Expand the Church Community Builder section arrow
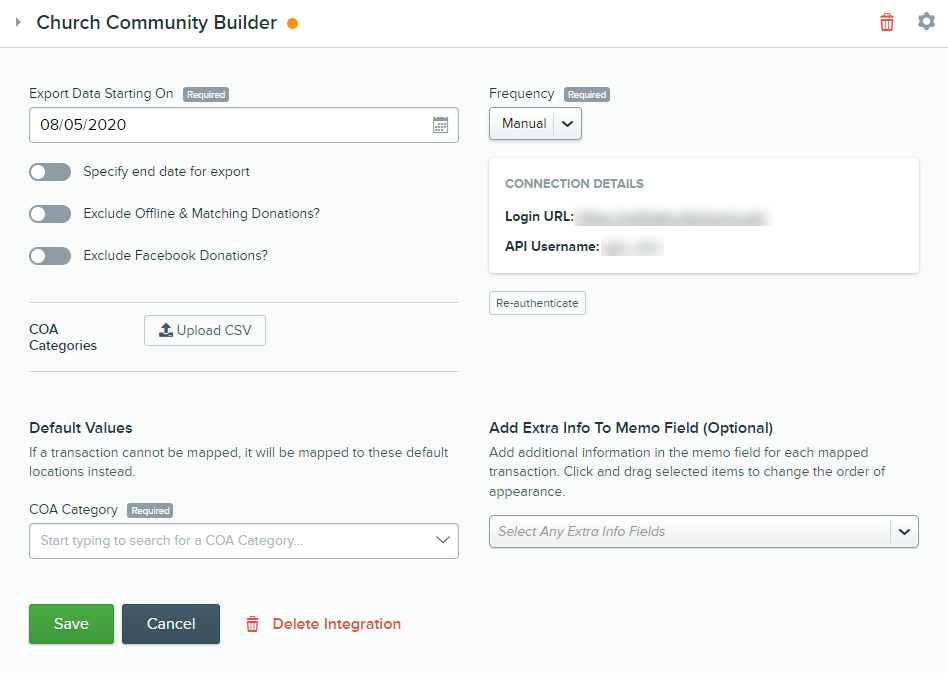This screenshot has width=948, height=673. point(18,22)
